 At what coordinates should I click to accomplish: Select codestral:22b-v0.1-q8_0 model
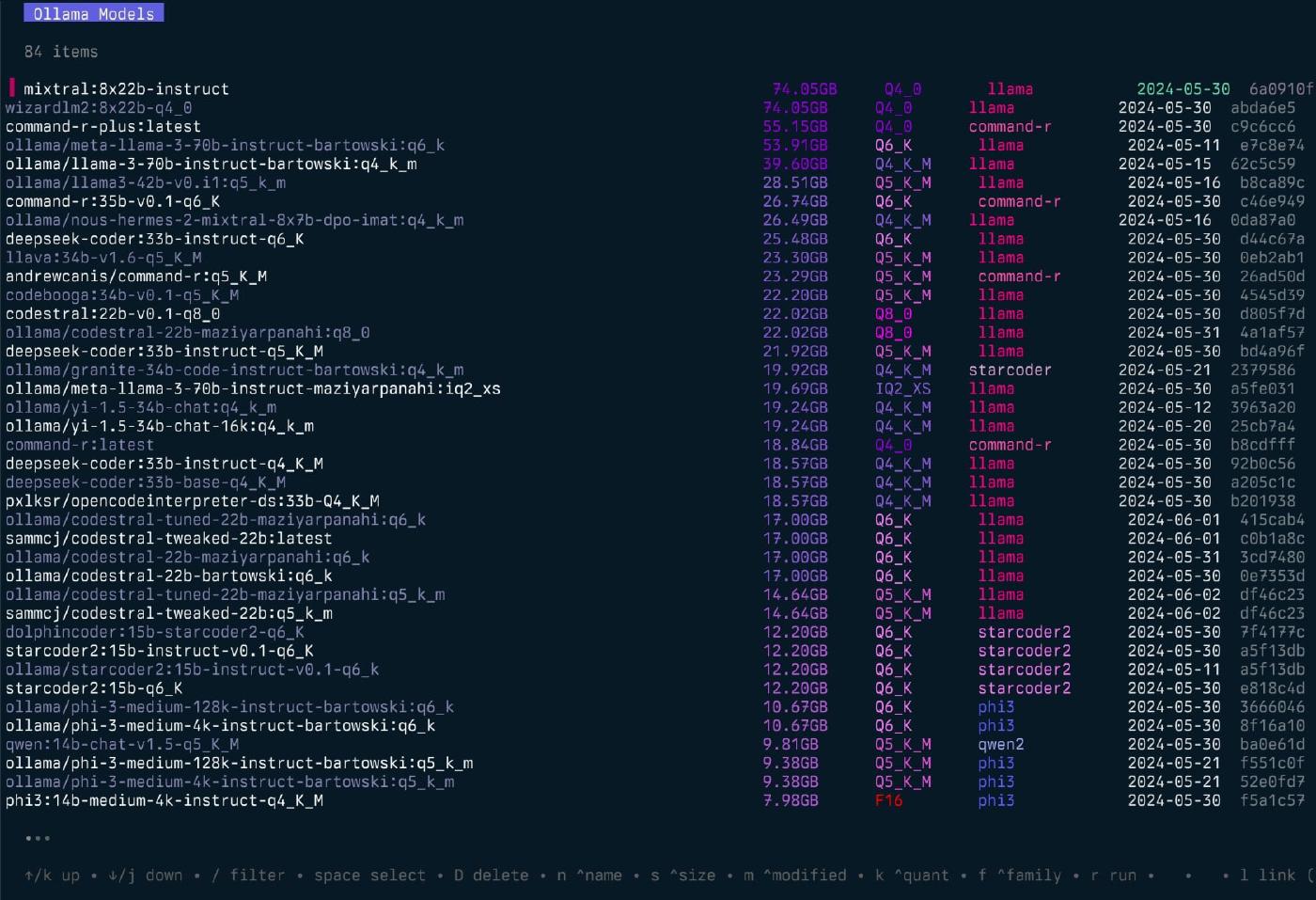(x=113, y=314)
